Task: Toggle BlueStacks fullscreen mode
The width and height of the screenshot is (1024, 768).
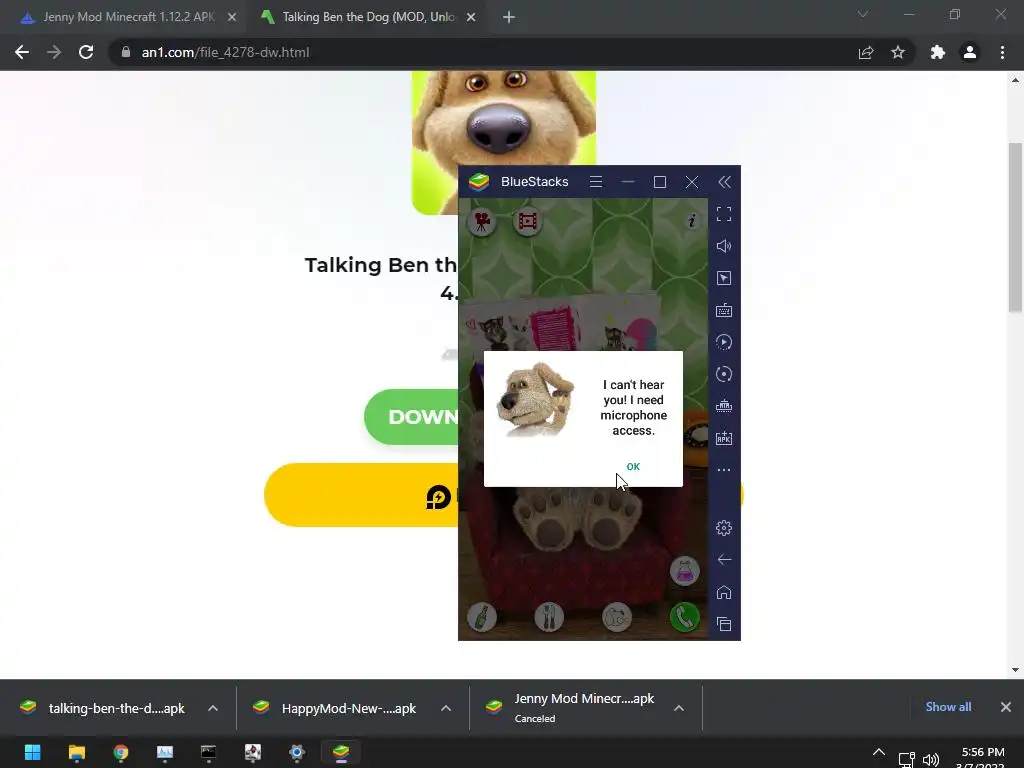Action: coord(724,214)
